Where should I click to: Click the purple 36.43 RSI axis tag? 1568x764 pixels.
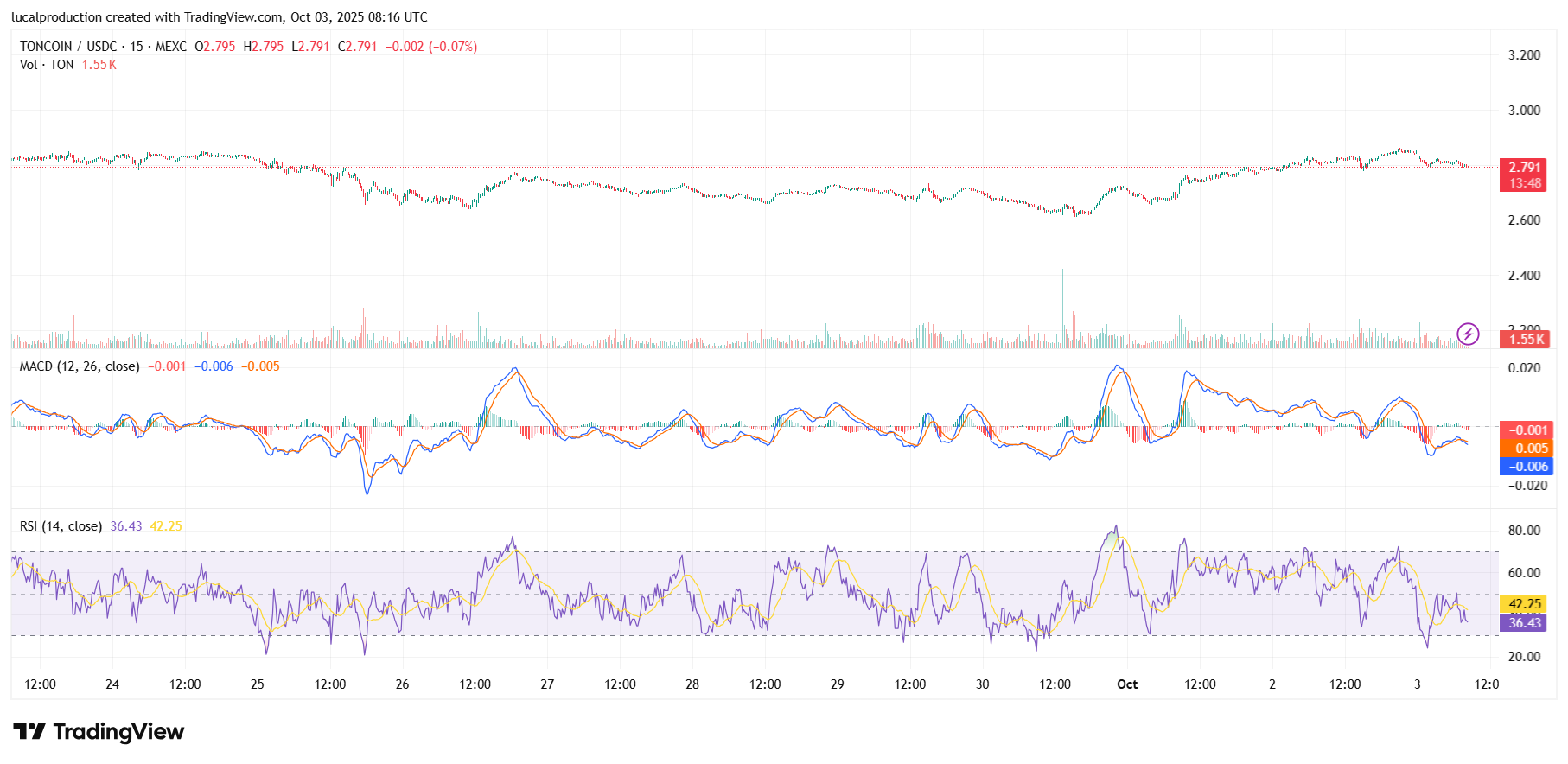(x=1525, y=623)
